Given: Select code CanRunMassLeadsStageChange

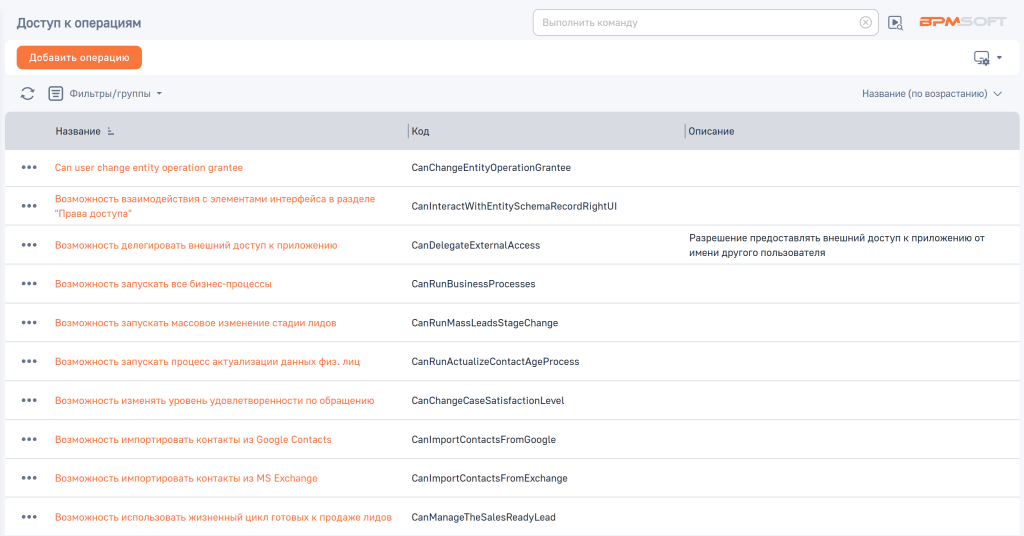Looking at the screenshot, I should tap(485, 323).
